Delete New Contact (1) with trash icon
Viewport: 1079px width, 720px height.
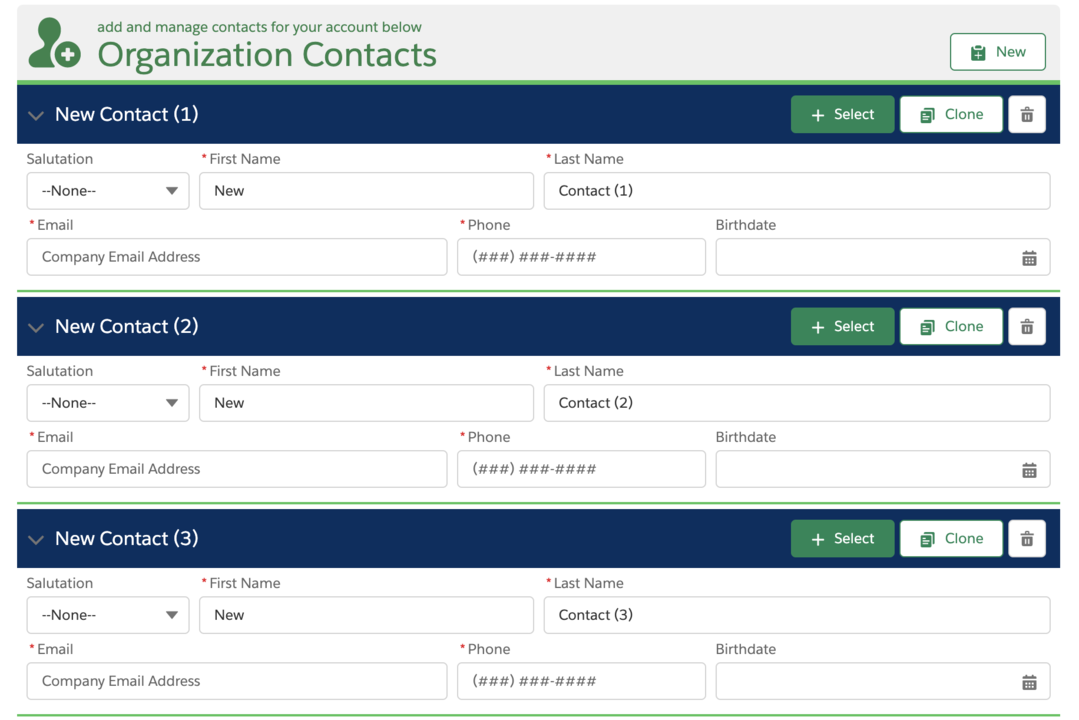tap(1027, 114)
